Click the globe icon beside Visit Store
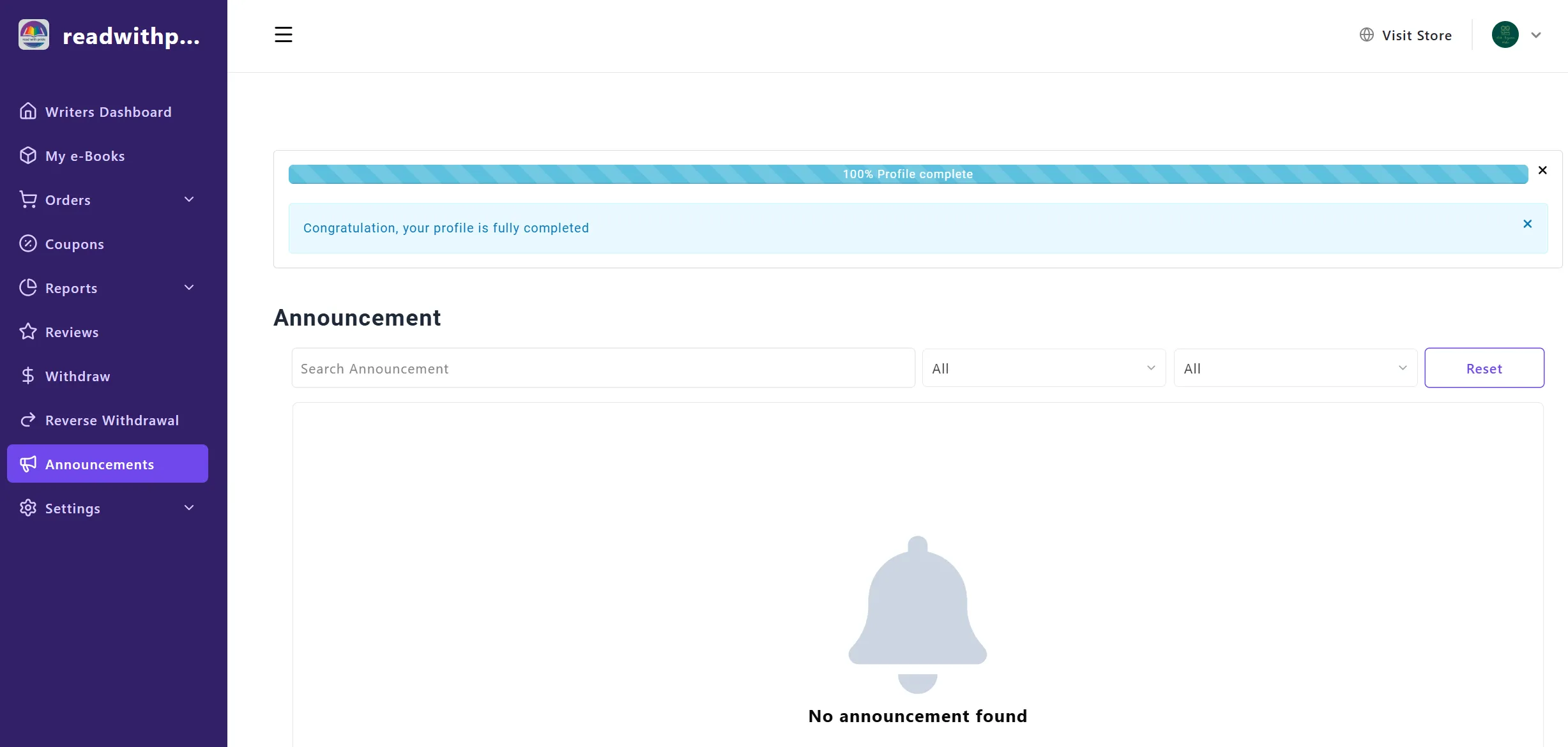Image resolution: width=1568 pixels, height=747 pixels. click(x=1366, y=35)
